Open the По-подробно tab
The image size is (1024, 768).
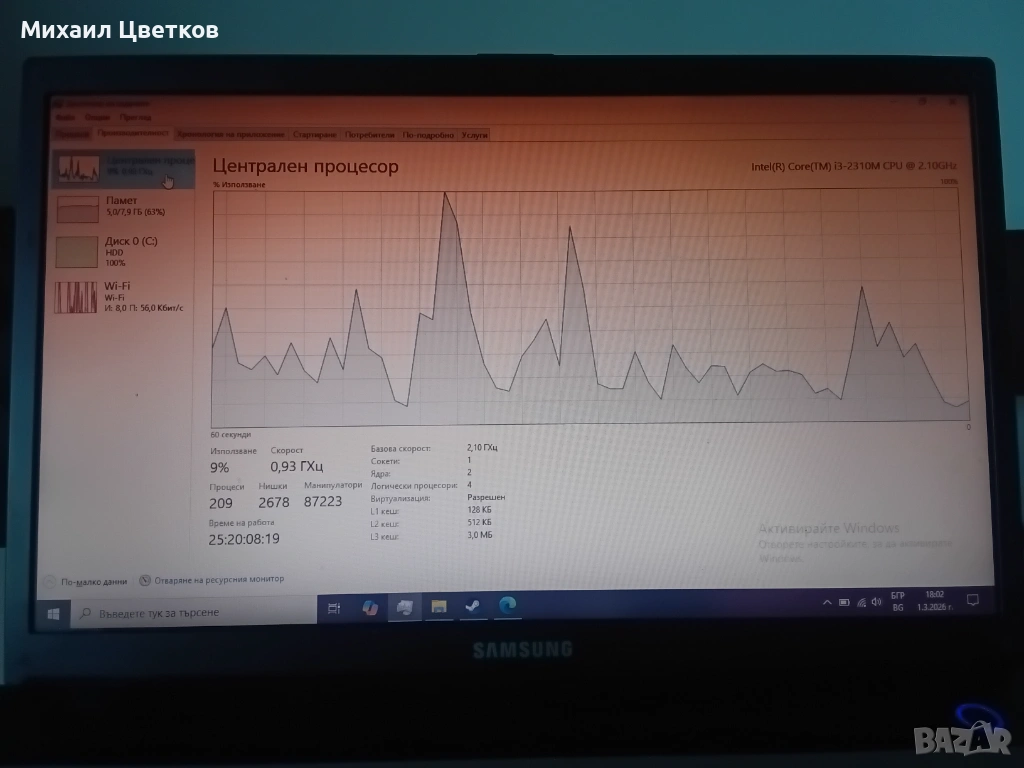coord(429,134)
